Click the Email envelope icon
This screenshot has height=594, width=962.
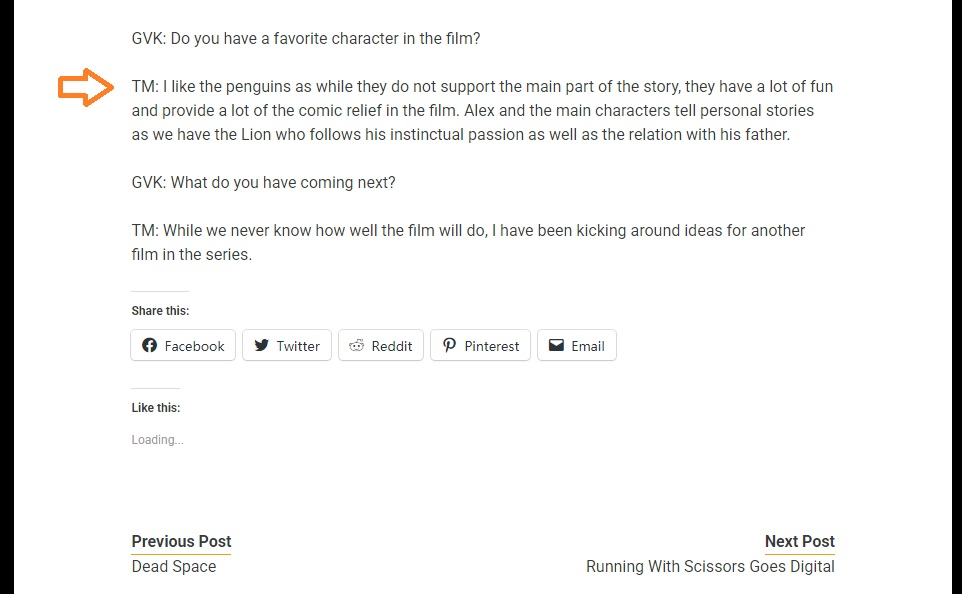point(556,345)
